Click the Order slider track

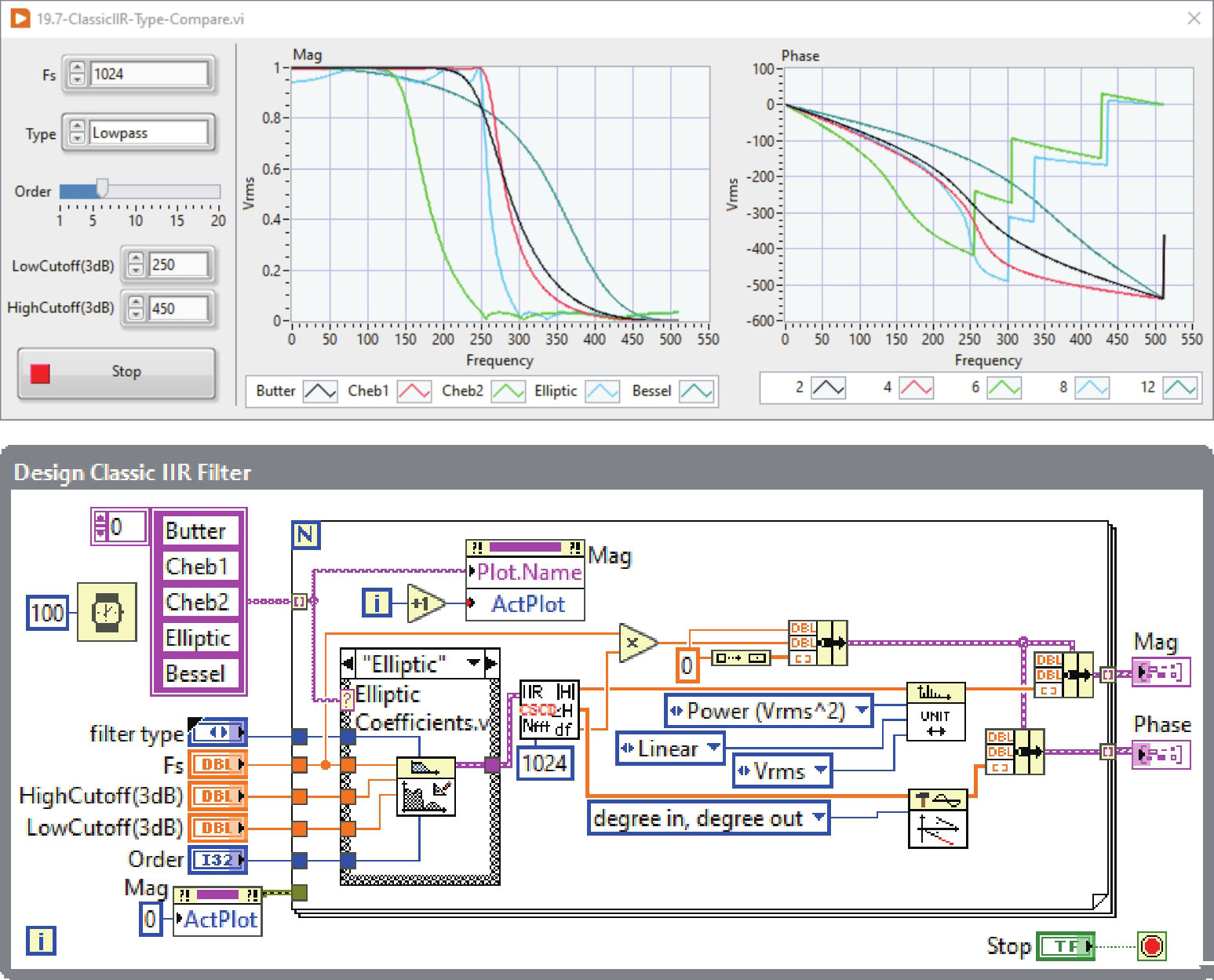pyautogui.click(x=157, y=191)
